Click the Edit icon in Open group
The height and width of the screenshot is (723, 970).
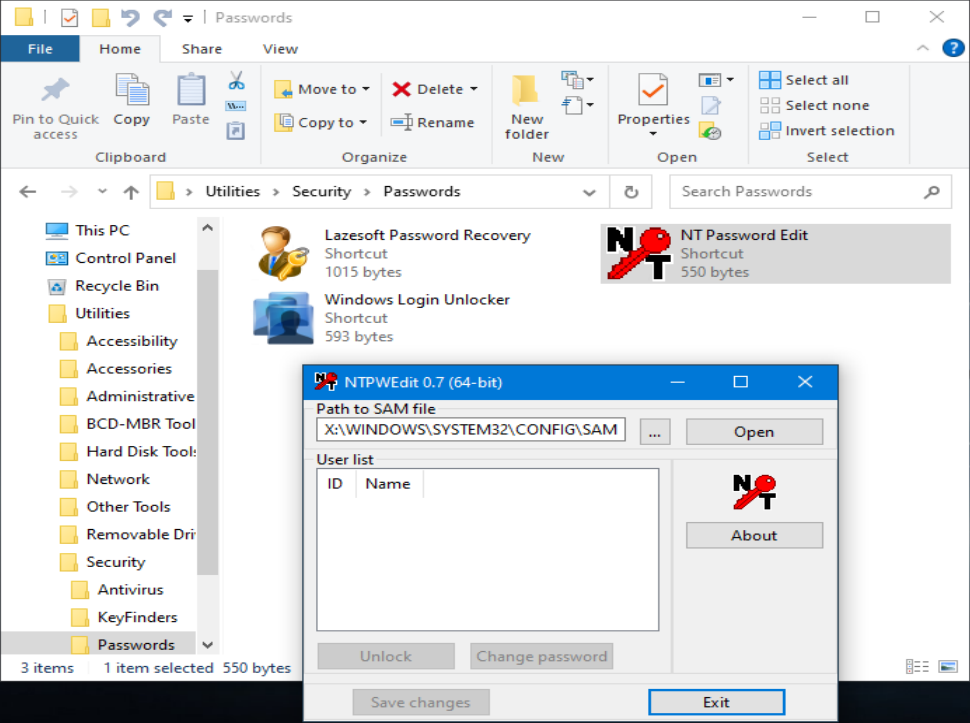[x=711, y=106]
